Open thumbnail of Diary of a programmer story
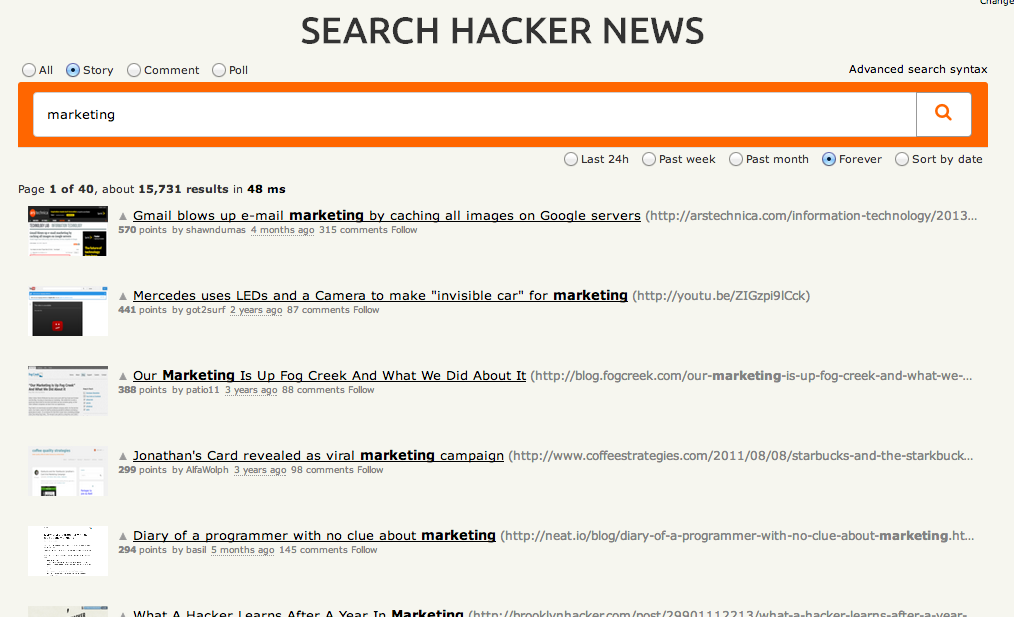Image resolution: width=1014 pixels, height=617 pixels. pos(68,551)
